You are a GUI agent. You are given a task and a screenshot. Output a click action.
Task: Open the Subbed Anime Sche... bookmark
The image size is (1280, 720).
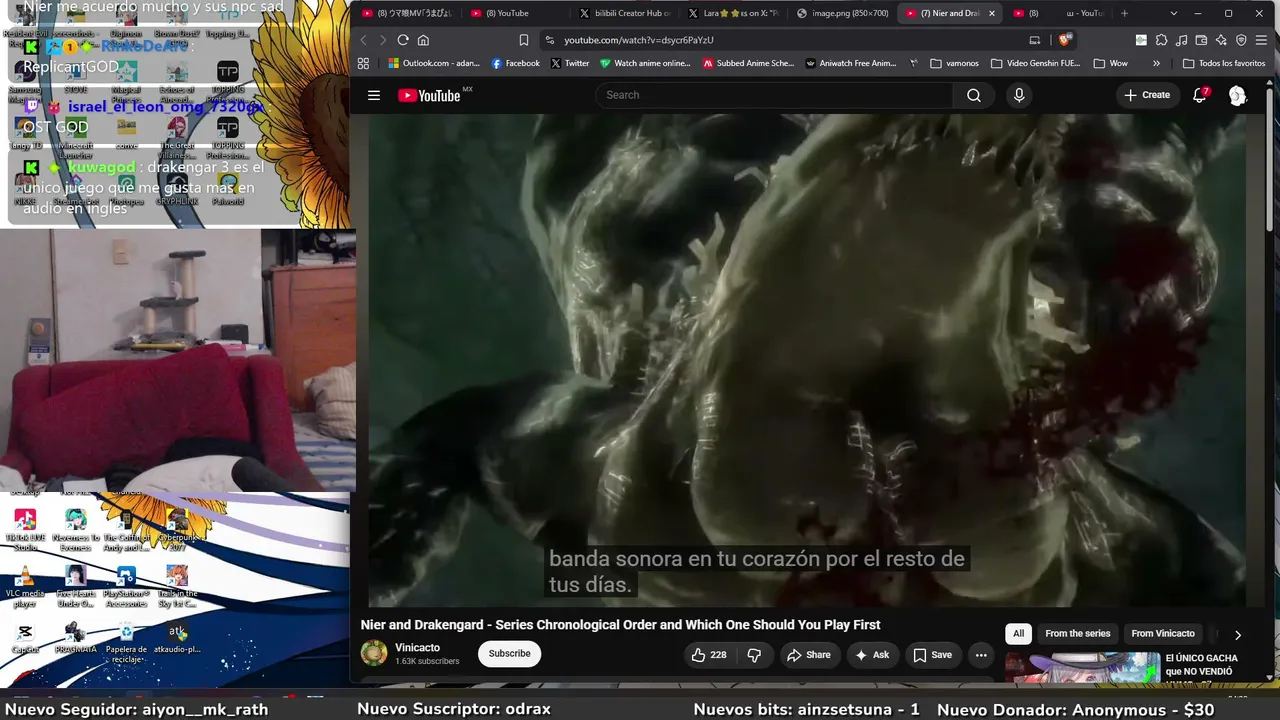749,63
